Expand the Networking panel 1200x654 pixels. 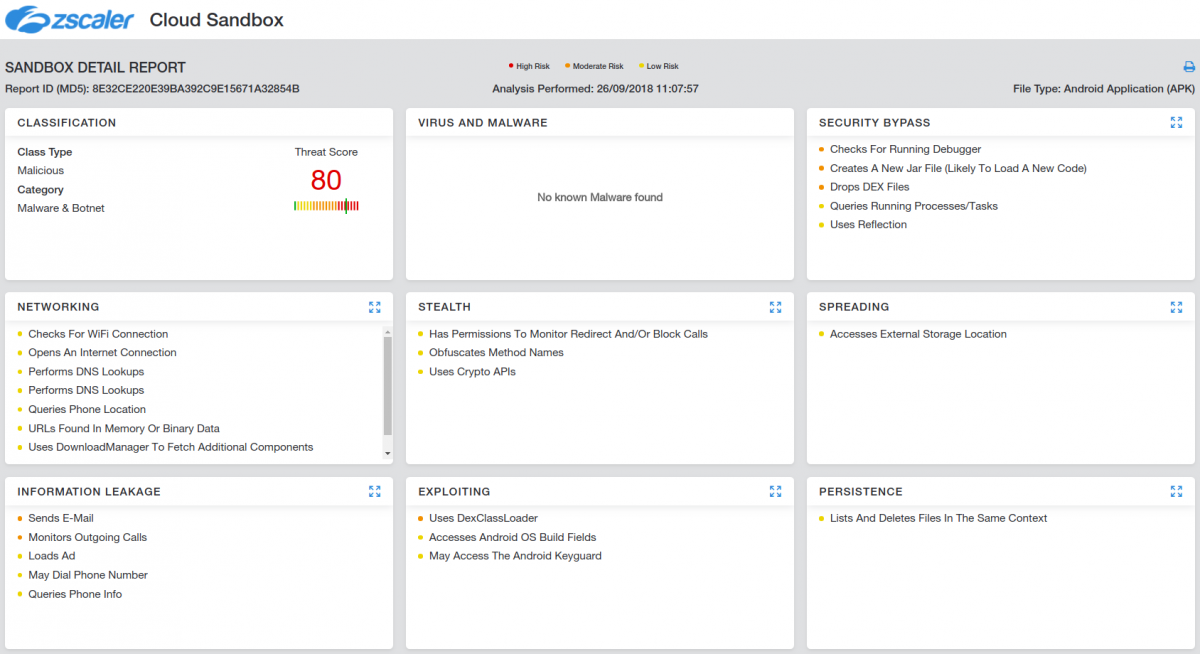374,307
